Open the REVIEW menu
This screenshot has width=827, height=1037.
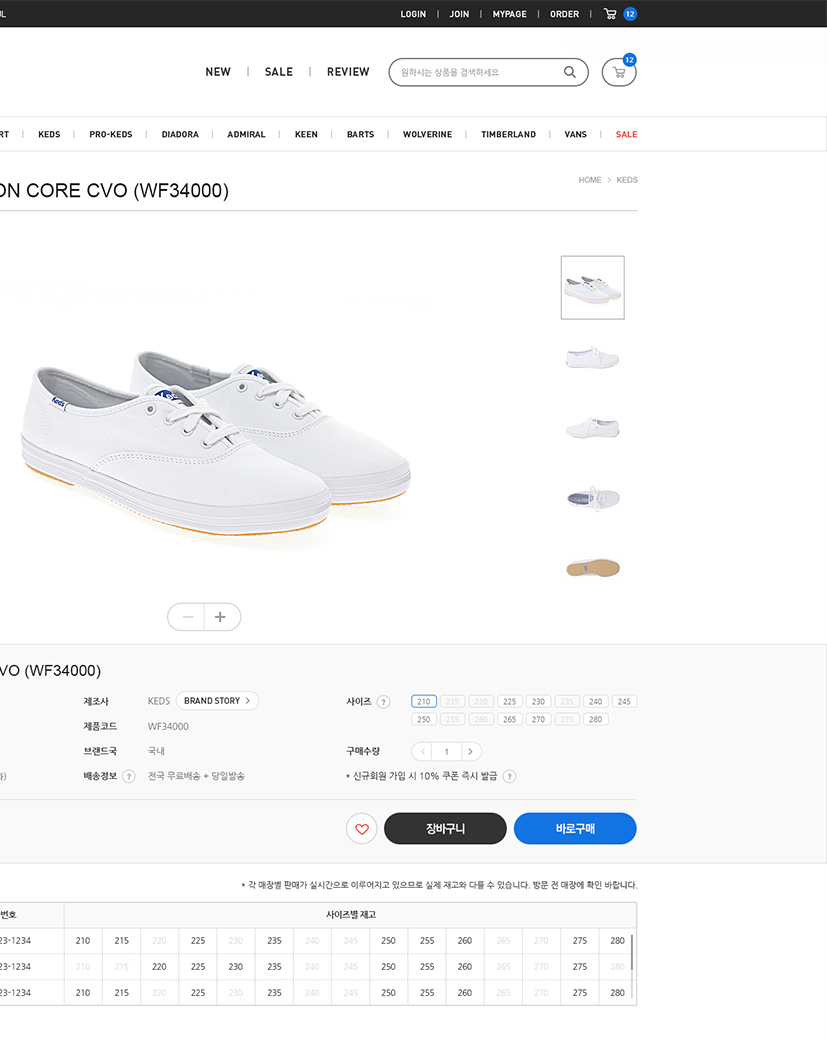(x=348, y=72)
